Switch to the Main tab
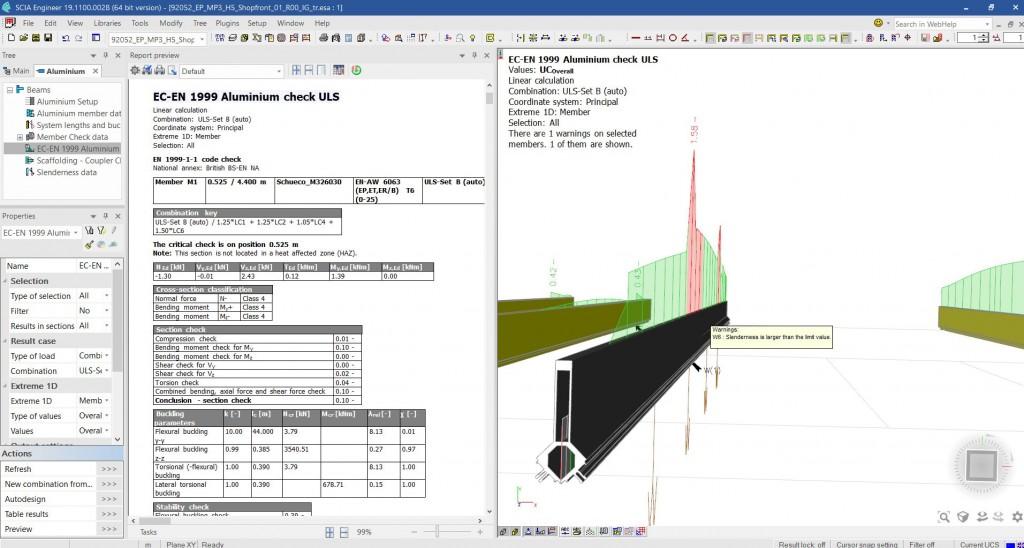The width and height of the screenshot is (1024, 548). click(x=17, y=71)
